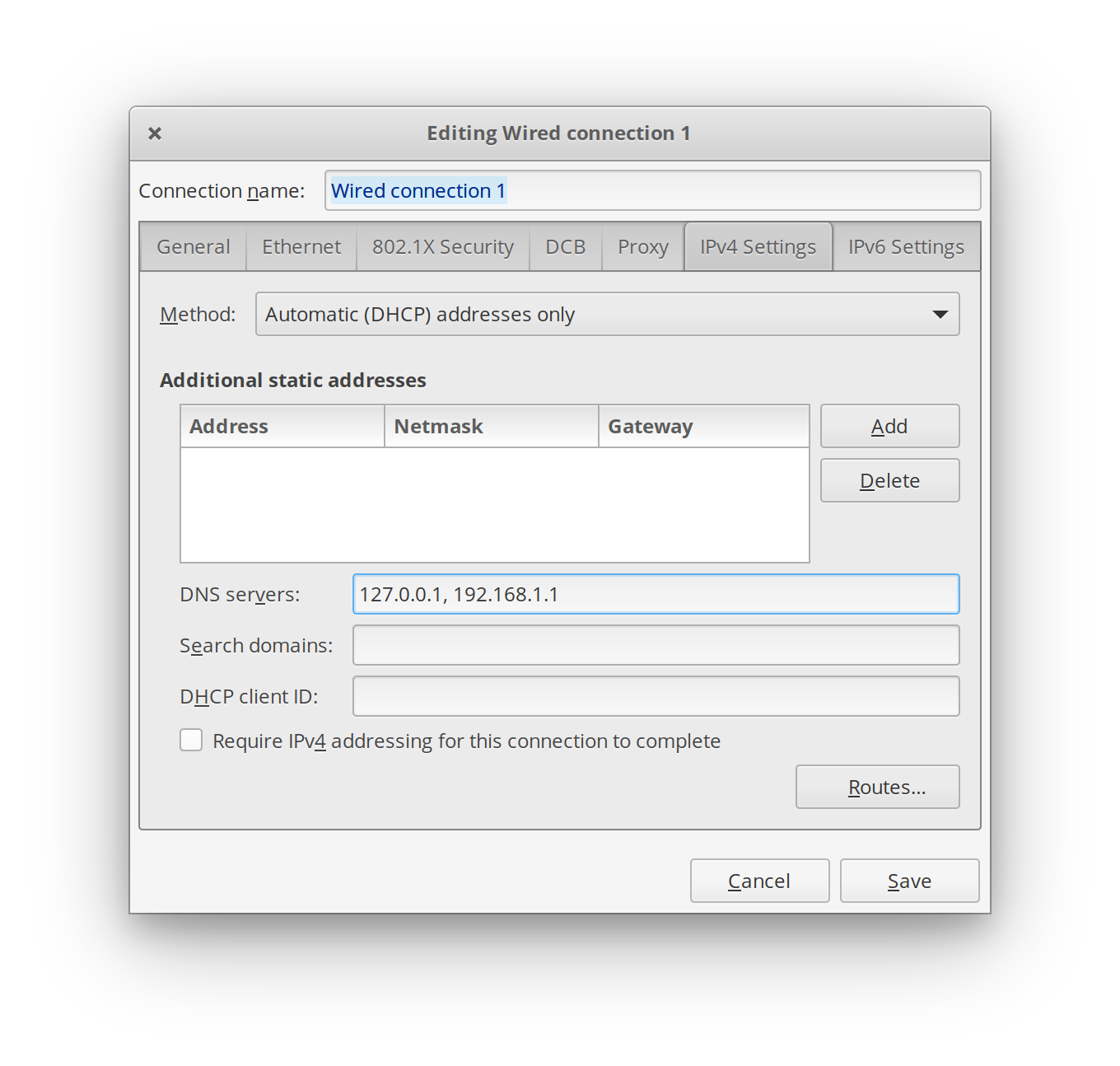
Task: Focus the Search domains field
Action: [x=656, y=645]
